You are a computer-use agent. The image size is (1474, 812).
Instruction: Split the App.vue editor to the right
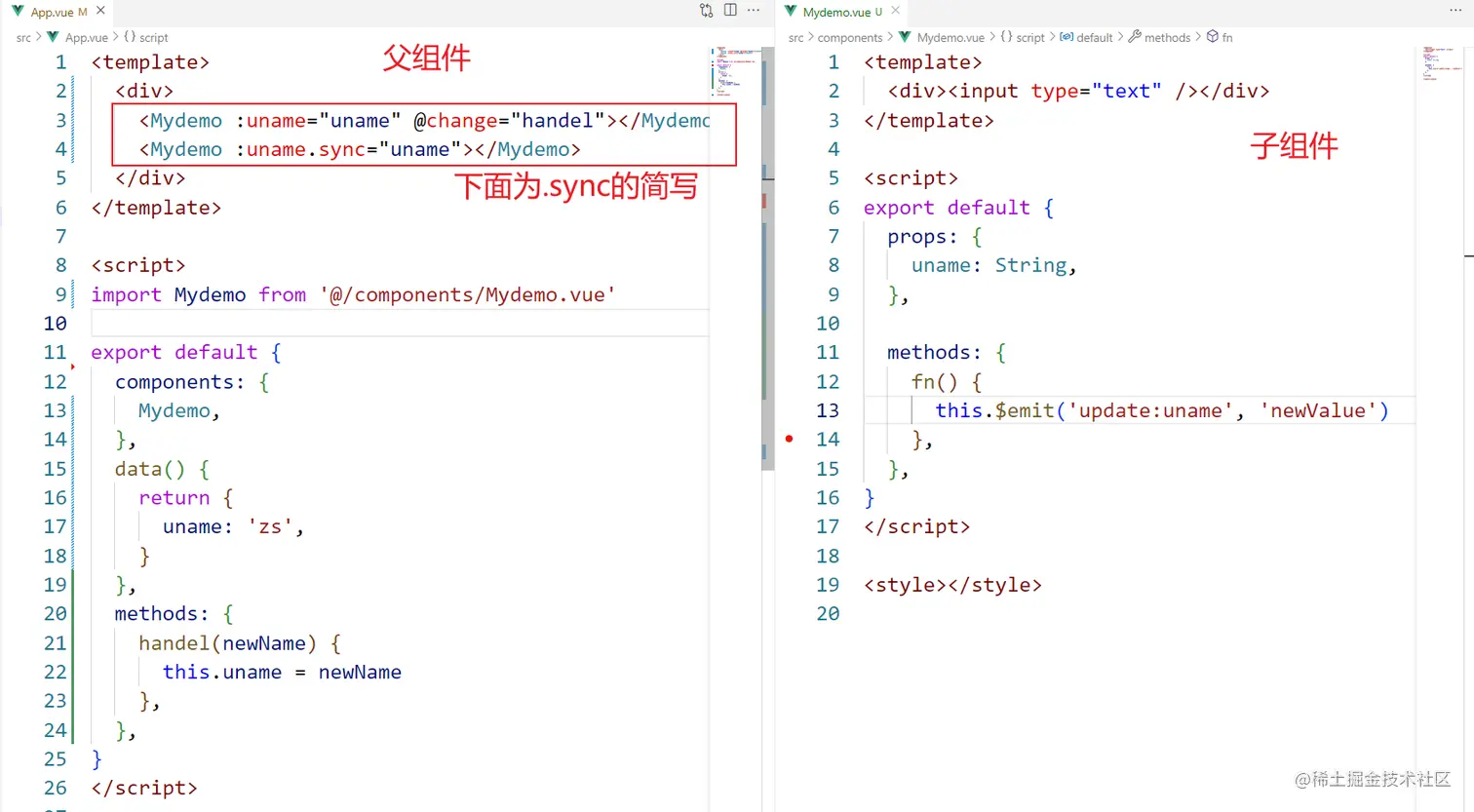pyautogui.click(x=730, y=11)
